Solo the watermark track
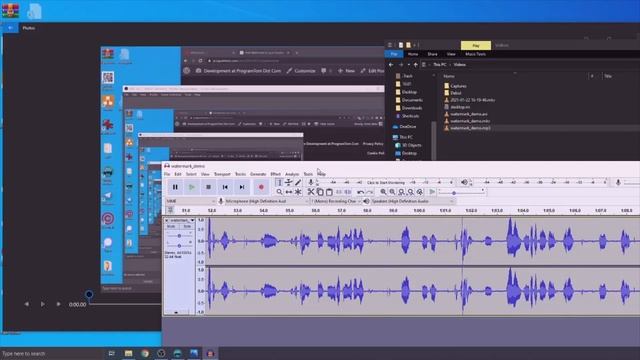The height and width of the screenshot is (360, 640). [187, 226]
